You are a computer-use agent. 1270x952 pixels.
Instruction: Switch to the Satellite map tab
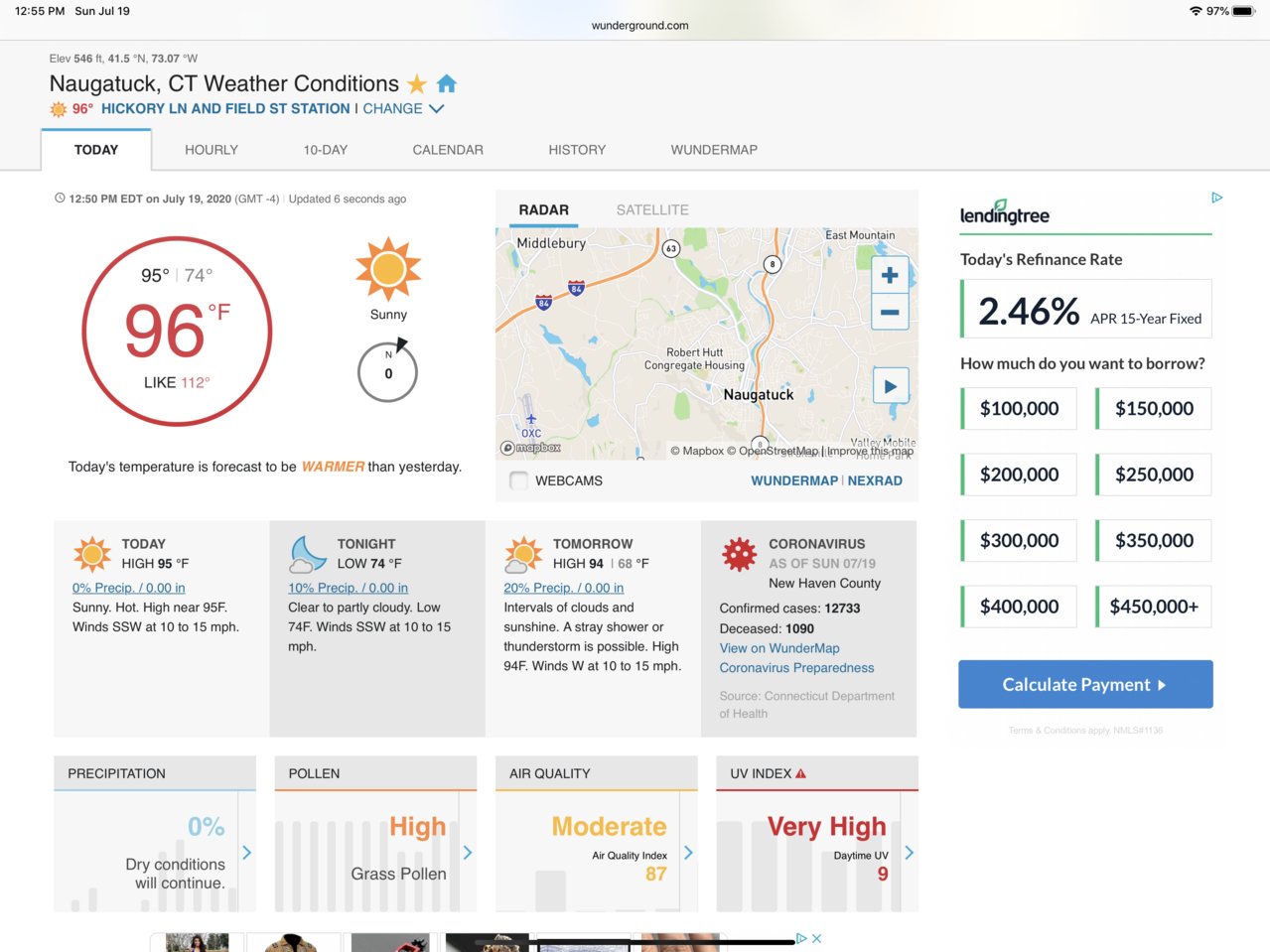tap(652, 210)
